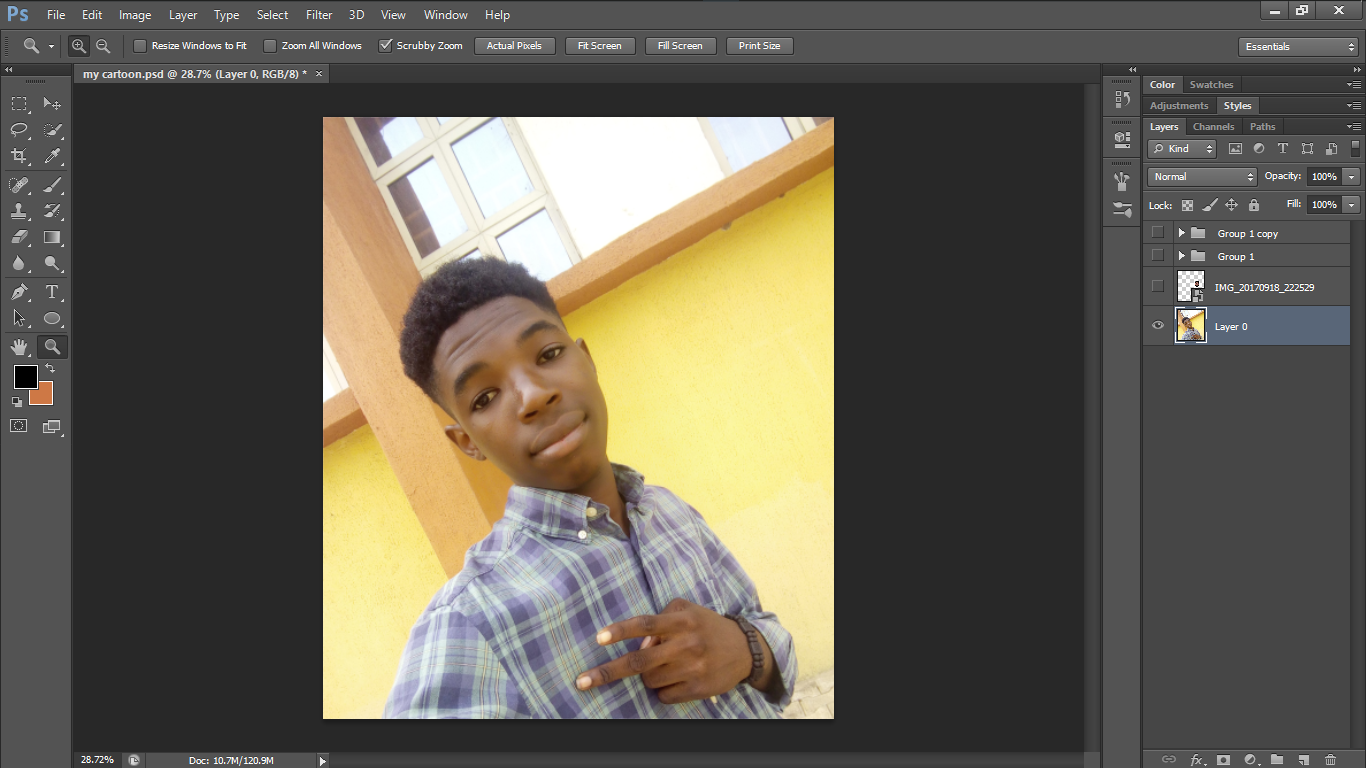Reset to default foreground and background colors

tap(17, 401)
